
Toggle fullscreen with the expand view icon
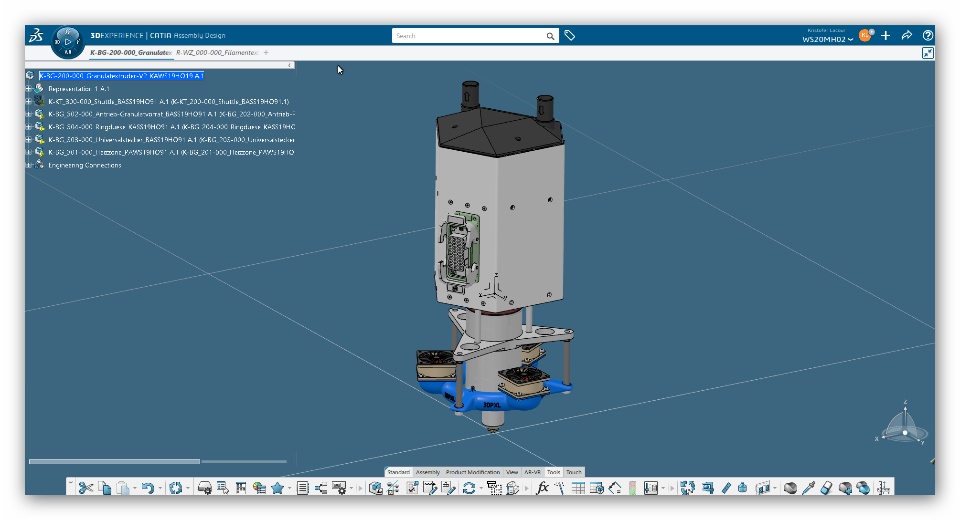[x=928, y=53]
